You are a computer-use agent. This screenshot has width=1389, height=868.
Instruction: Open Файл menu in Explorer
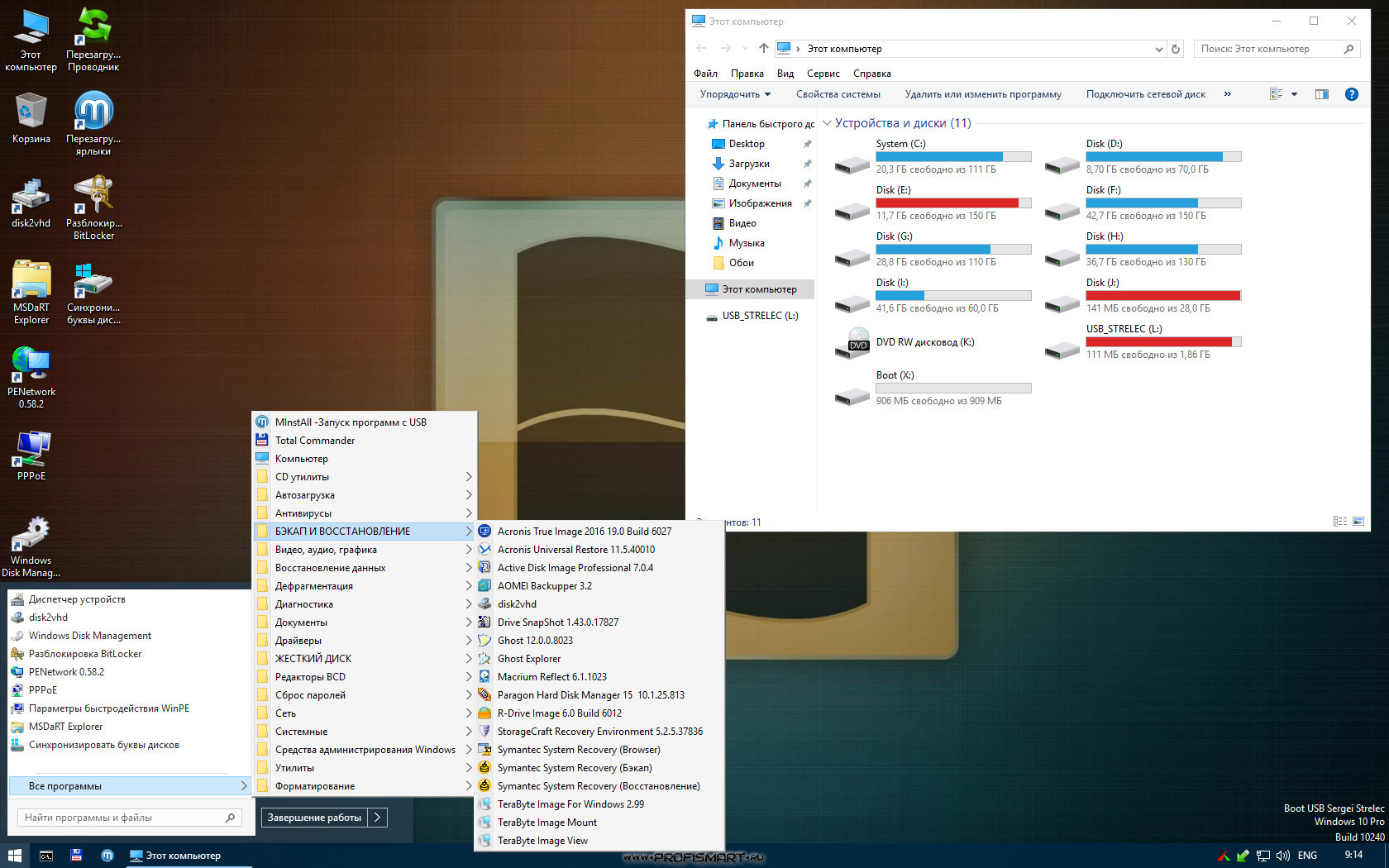pyautogui.click(x=706, y=74)
